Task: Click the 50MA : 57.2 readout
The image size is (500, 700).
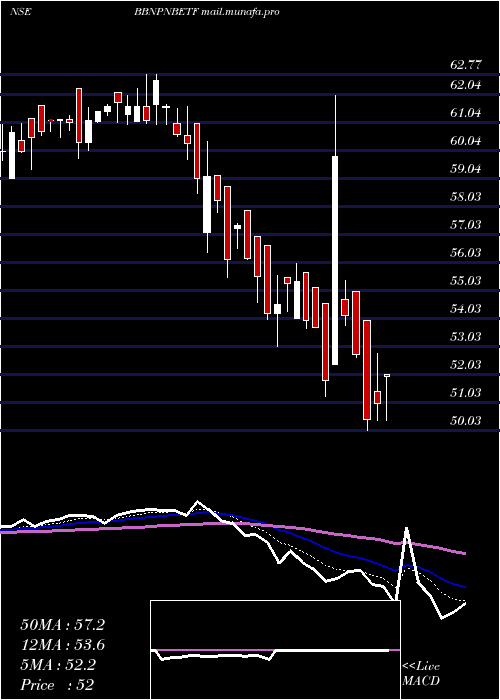Action: 62,625
